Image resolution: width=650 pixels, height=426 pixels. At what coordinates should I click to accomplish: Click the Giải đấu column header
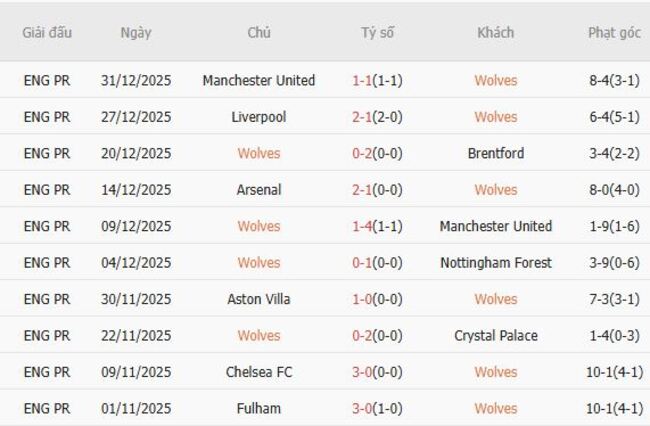47,33
